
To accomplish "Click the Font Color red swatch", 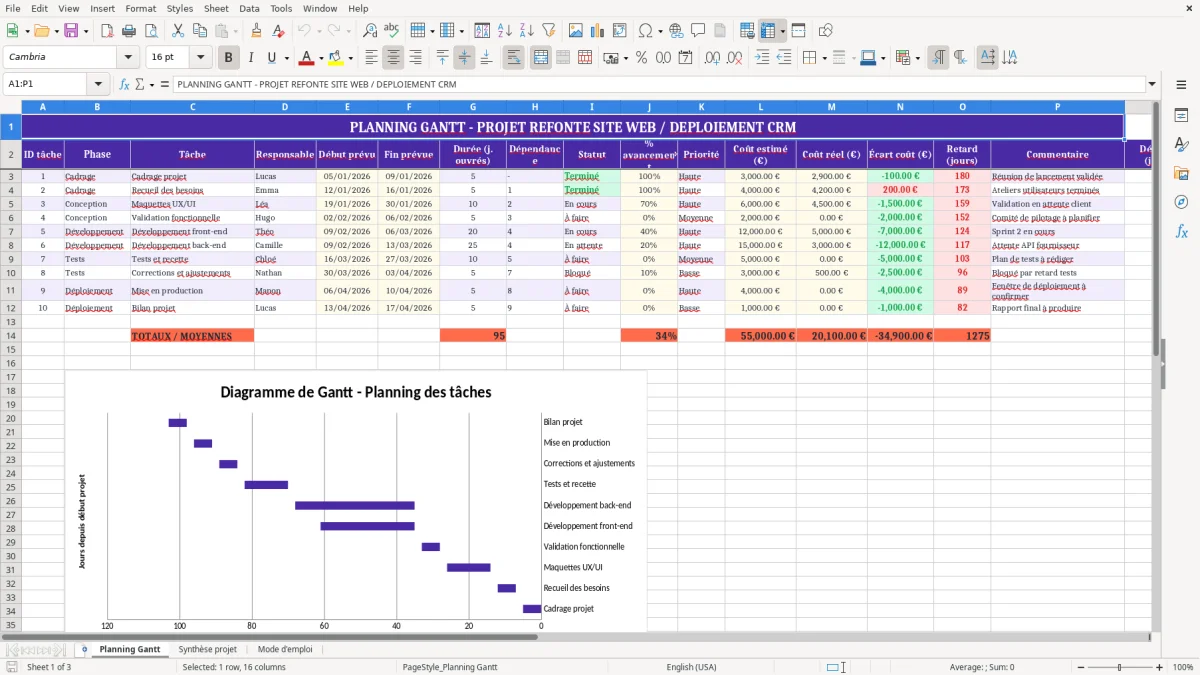I will (x=307, y=58).
